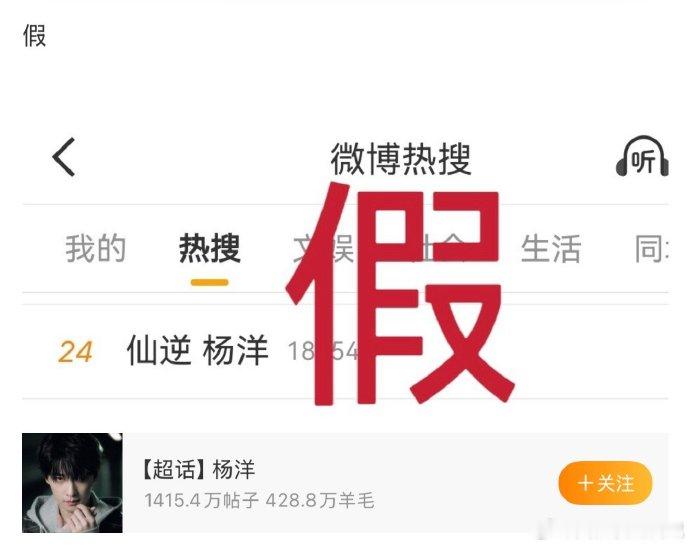The width and height of the screenshot is (690, 546).
Task: Open the 听 headphone listen feature
Action: 642,156
